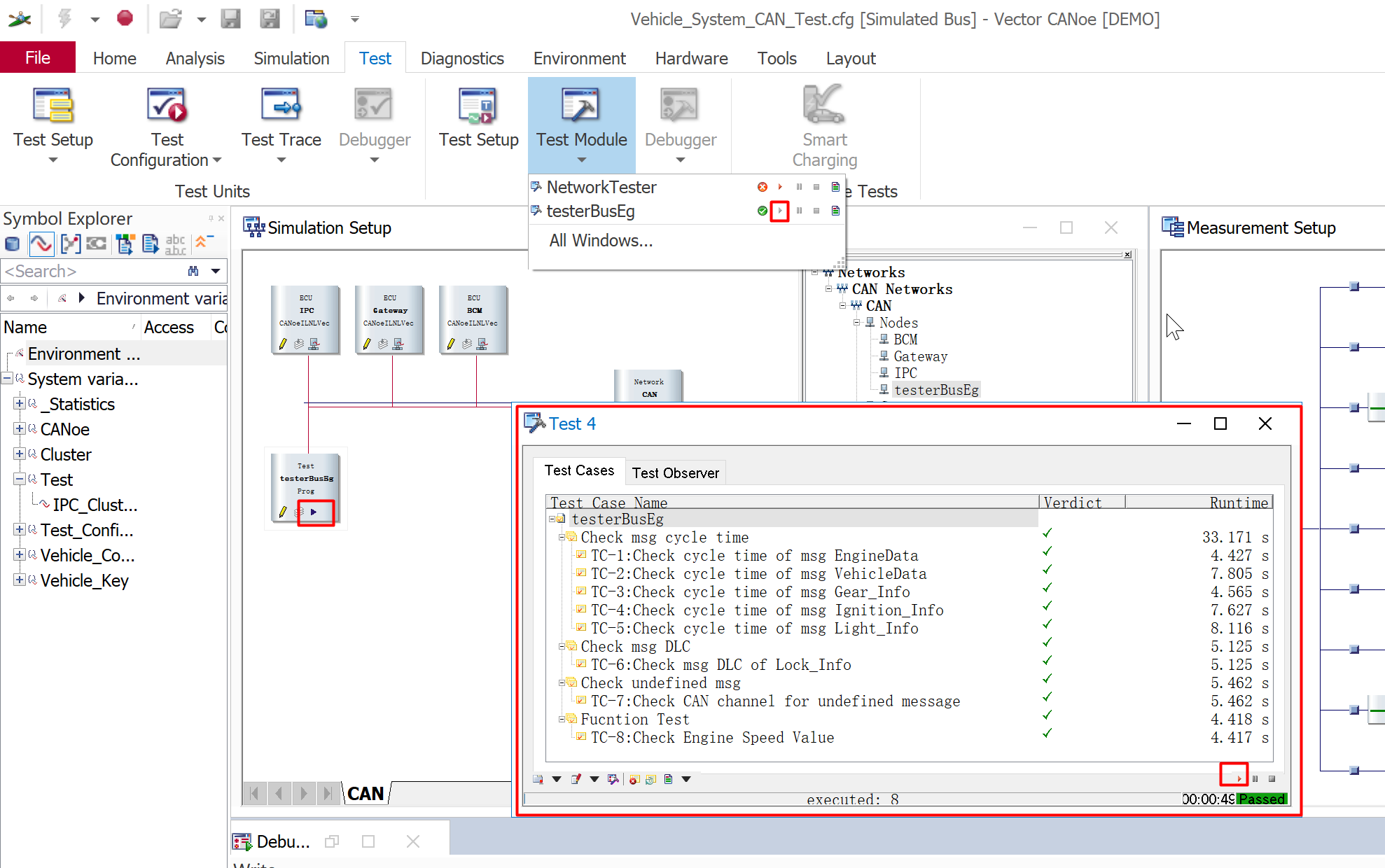Expand the Vehicle_Key namespace node
Viewport: 1385px width, 868px height.
(20, 580)
